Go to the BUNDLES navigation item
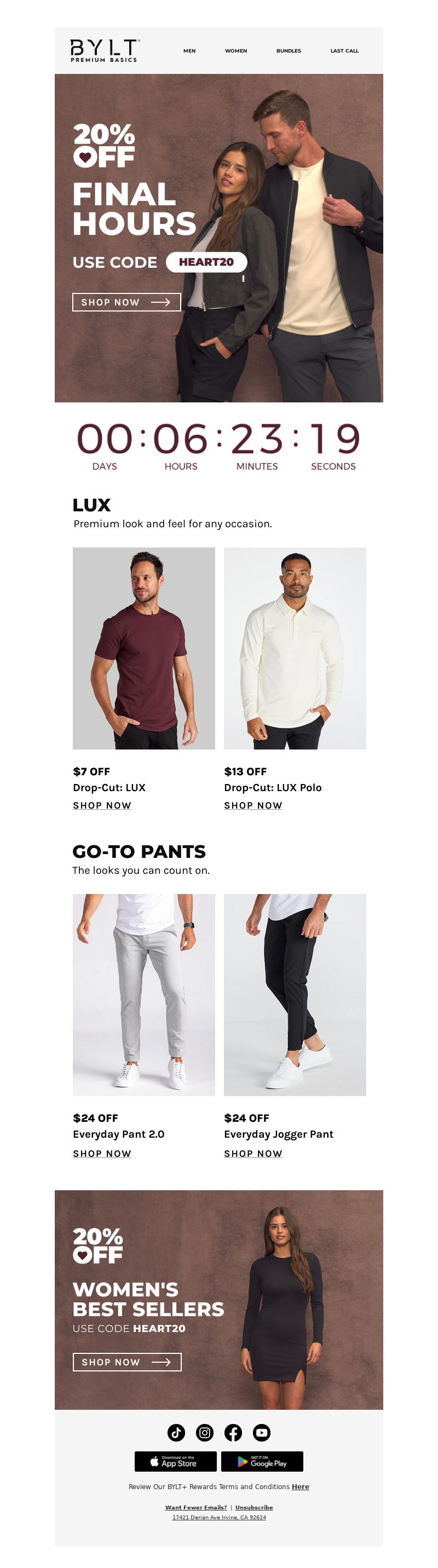438x1568 pixels. point(289,50)
